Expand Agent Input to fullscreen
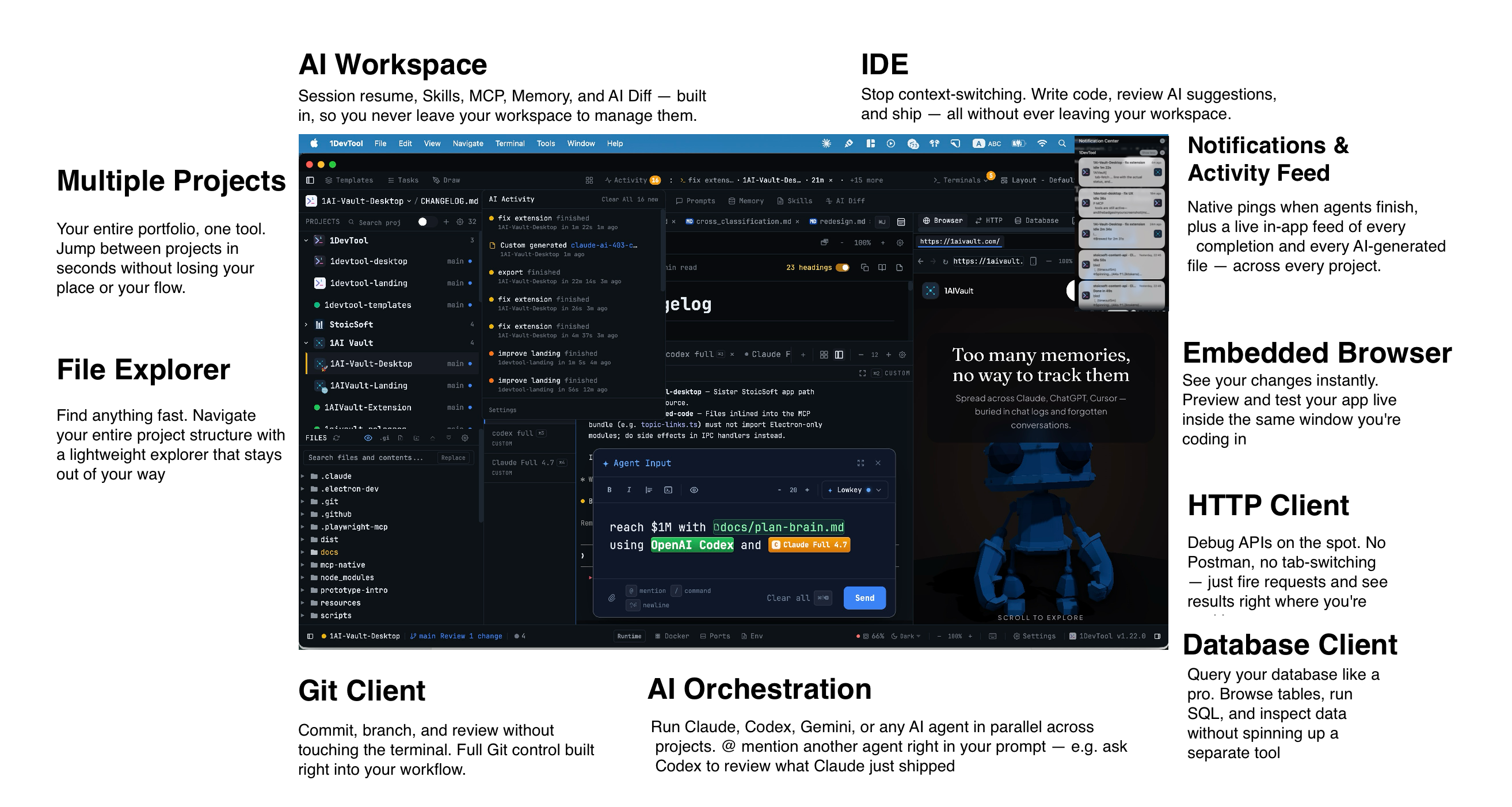Screen dimensions: 1512x807 coord(860,463)
